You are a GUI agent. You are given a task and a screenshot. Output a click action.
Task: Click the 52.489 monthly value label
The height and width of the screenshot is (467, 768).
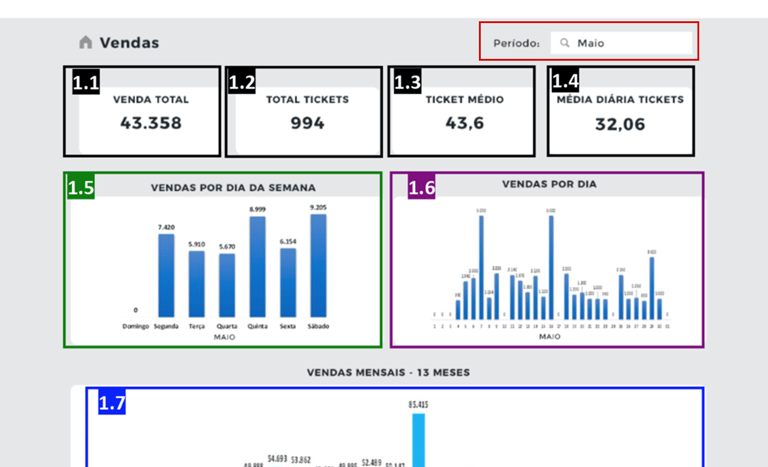[x=372, y=462]
